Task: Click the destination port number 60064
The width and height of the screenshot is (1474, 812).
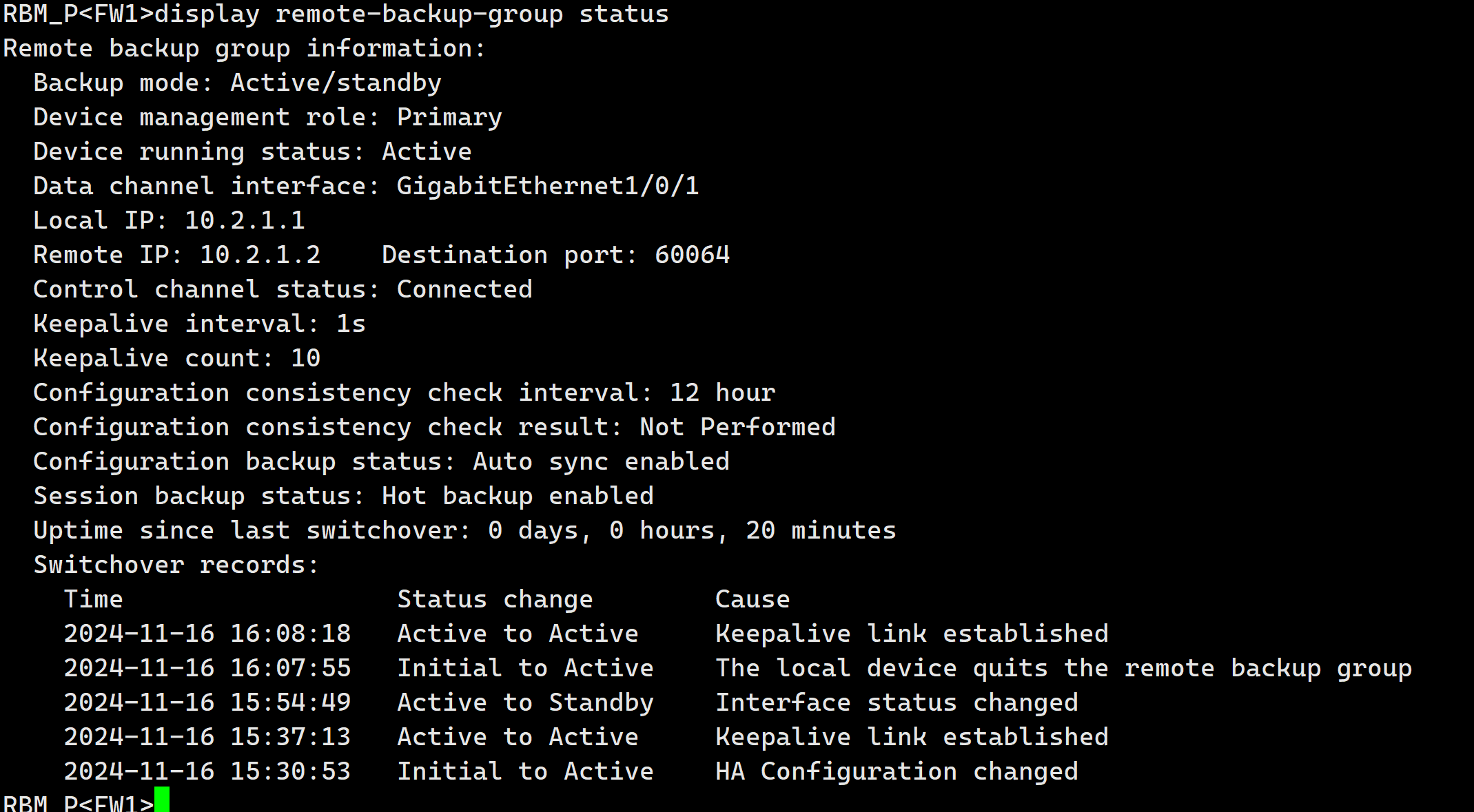Action: tap(692, 256)
